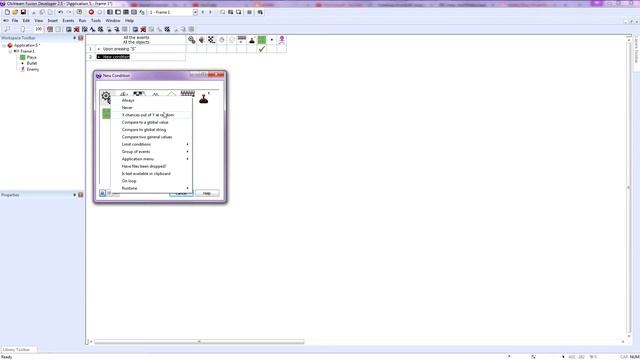Open the frame selector dropdown arrow
The width and height of the screenshot is (640, 360).
tap(195, 12)
